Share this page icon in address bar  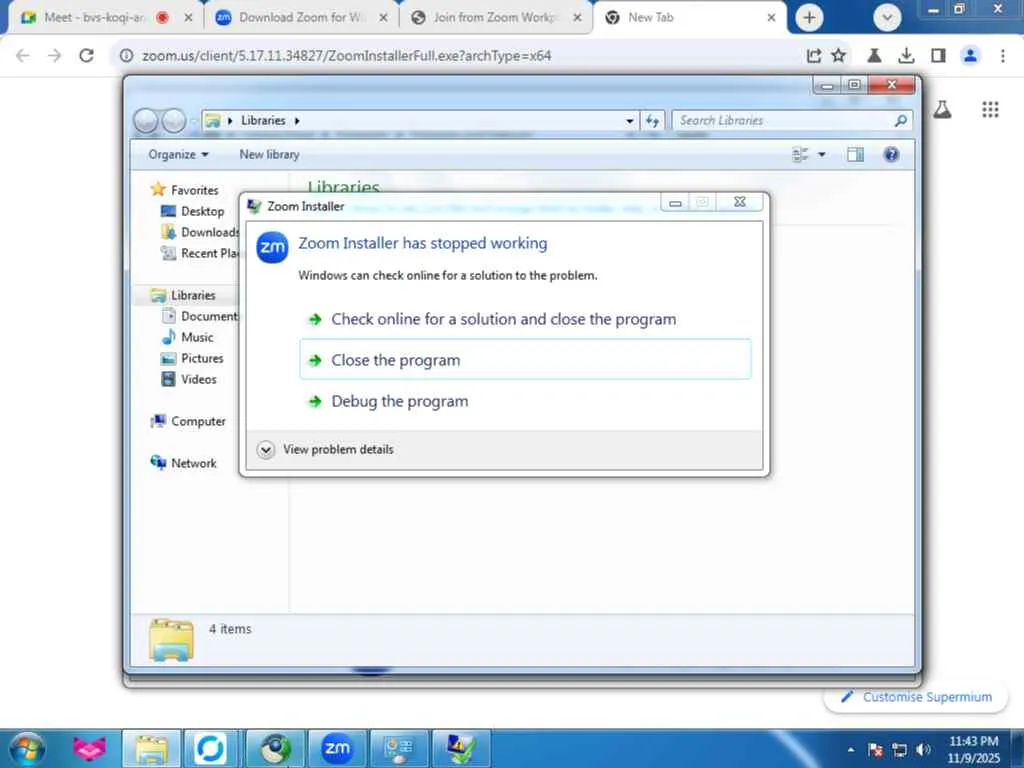(814, 56)
